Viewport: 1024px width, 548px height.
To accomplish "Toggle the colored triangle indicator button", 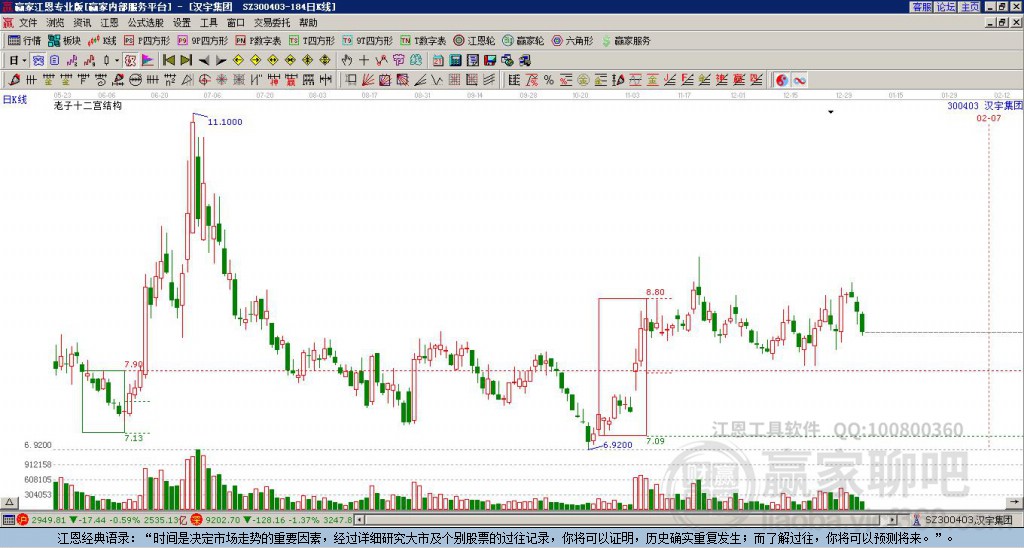I will tap(148, 60).
